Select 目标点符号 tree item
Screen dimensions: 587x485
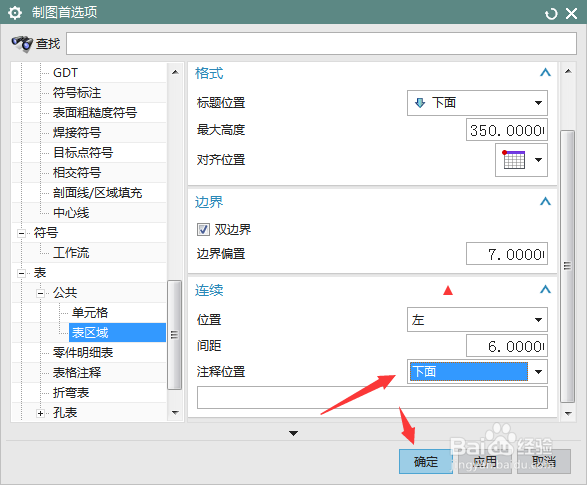click(x=83, y=152)
